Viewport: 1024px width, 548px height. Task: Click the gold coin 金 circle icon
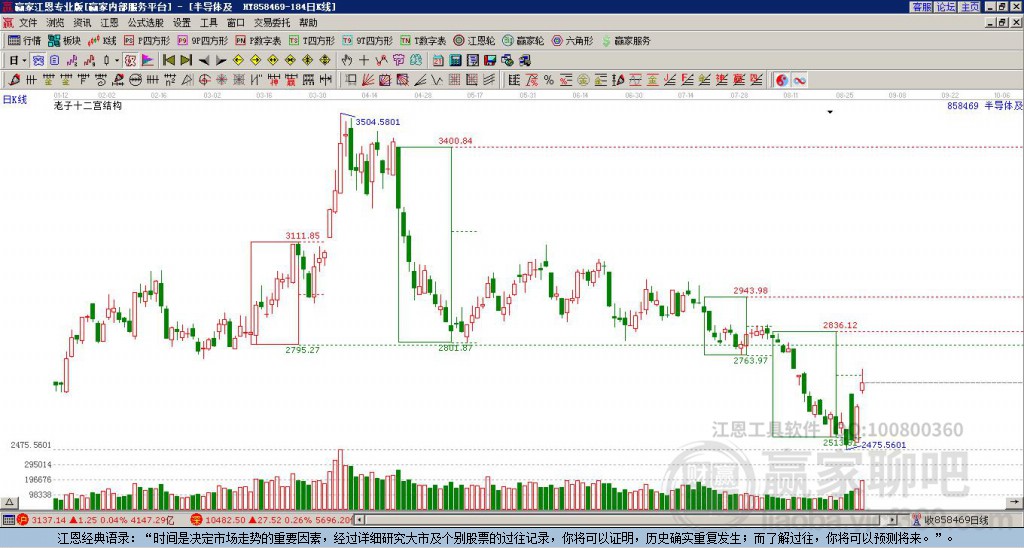[583, 80]
